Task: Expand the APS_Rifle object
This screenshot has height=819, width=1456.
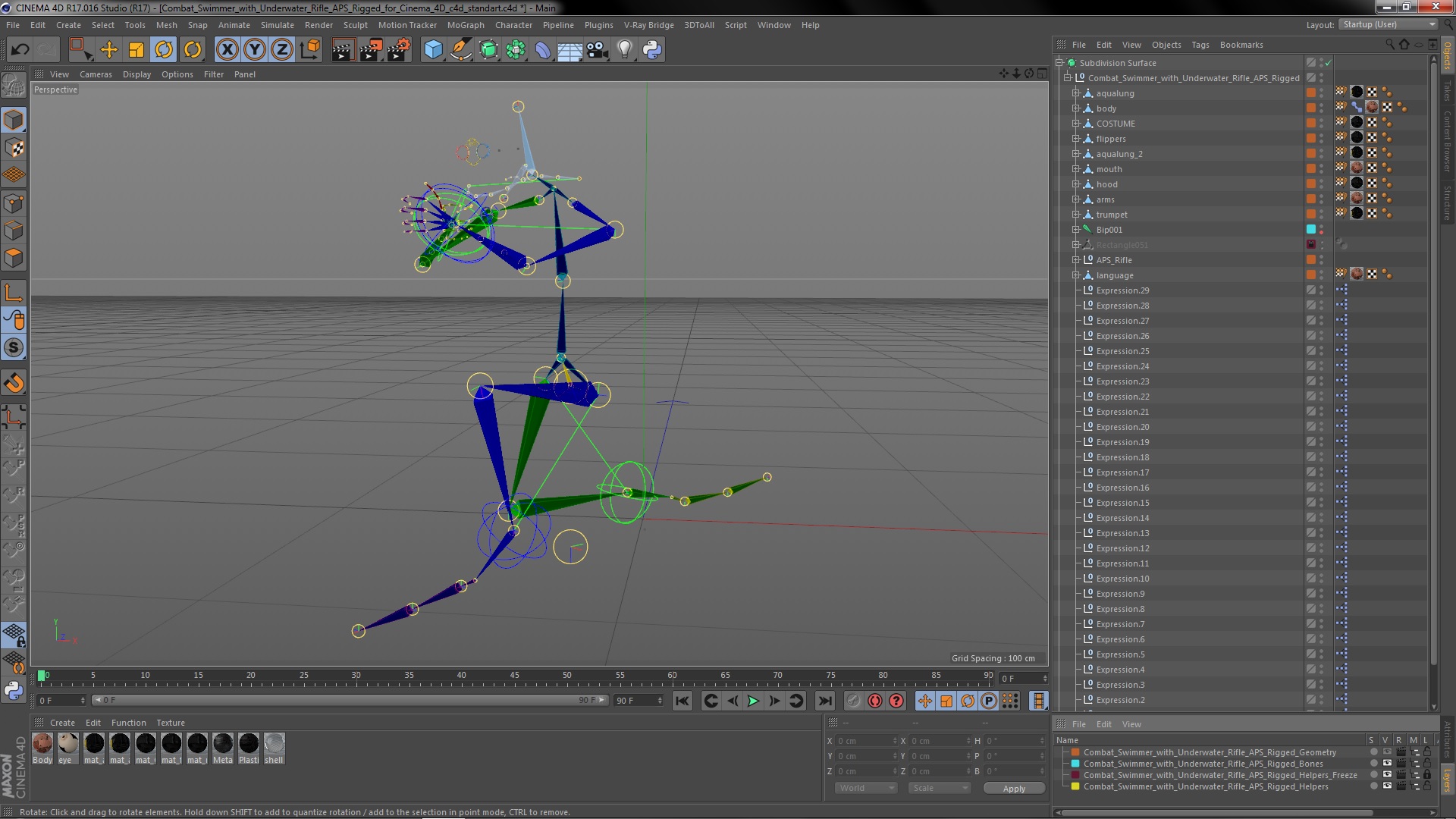Action: [x=1075, y=260]
